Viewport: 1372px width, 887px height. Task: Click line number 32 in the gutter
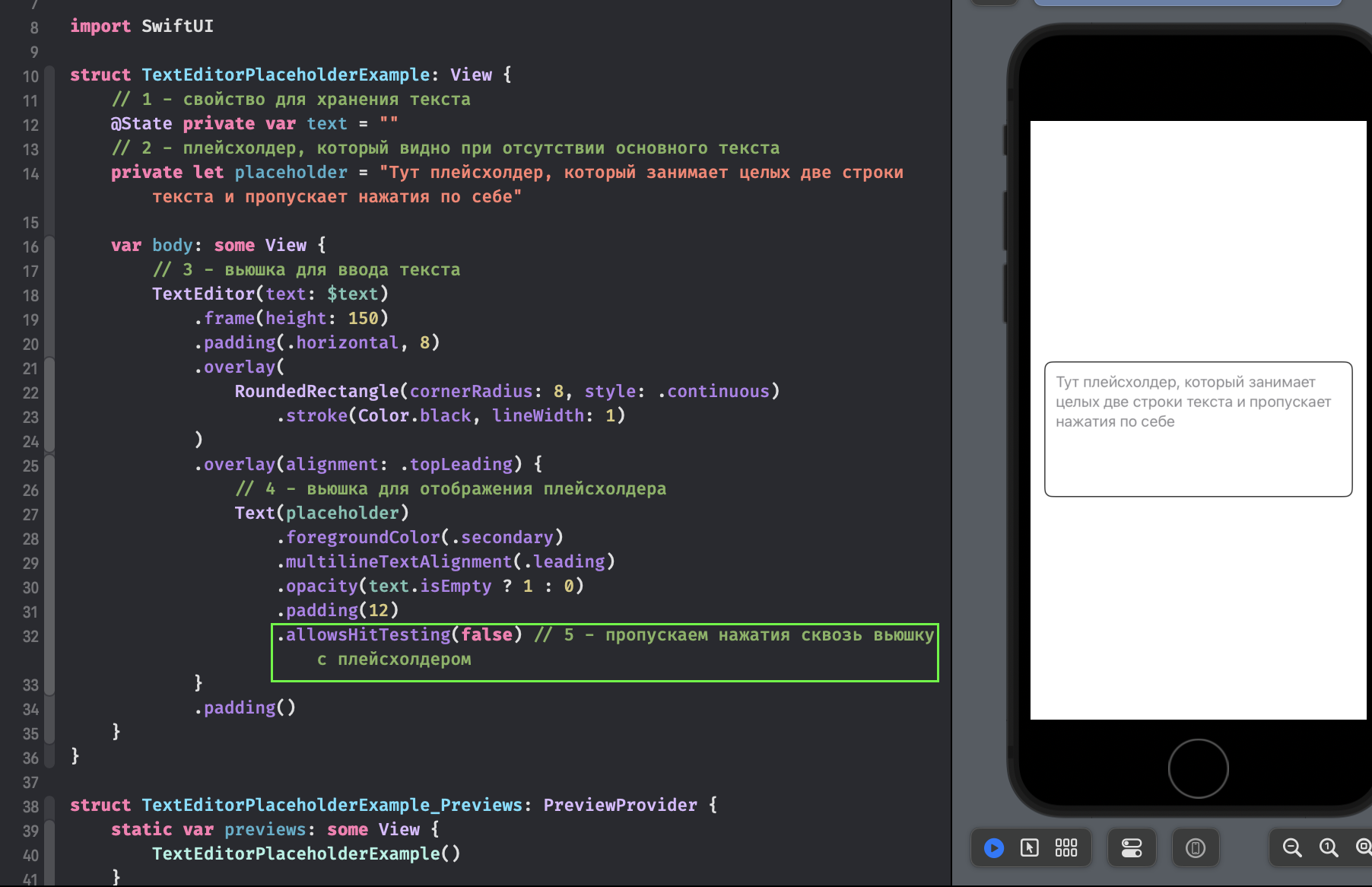pos(30,636)
